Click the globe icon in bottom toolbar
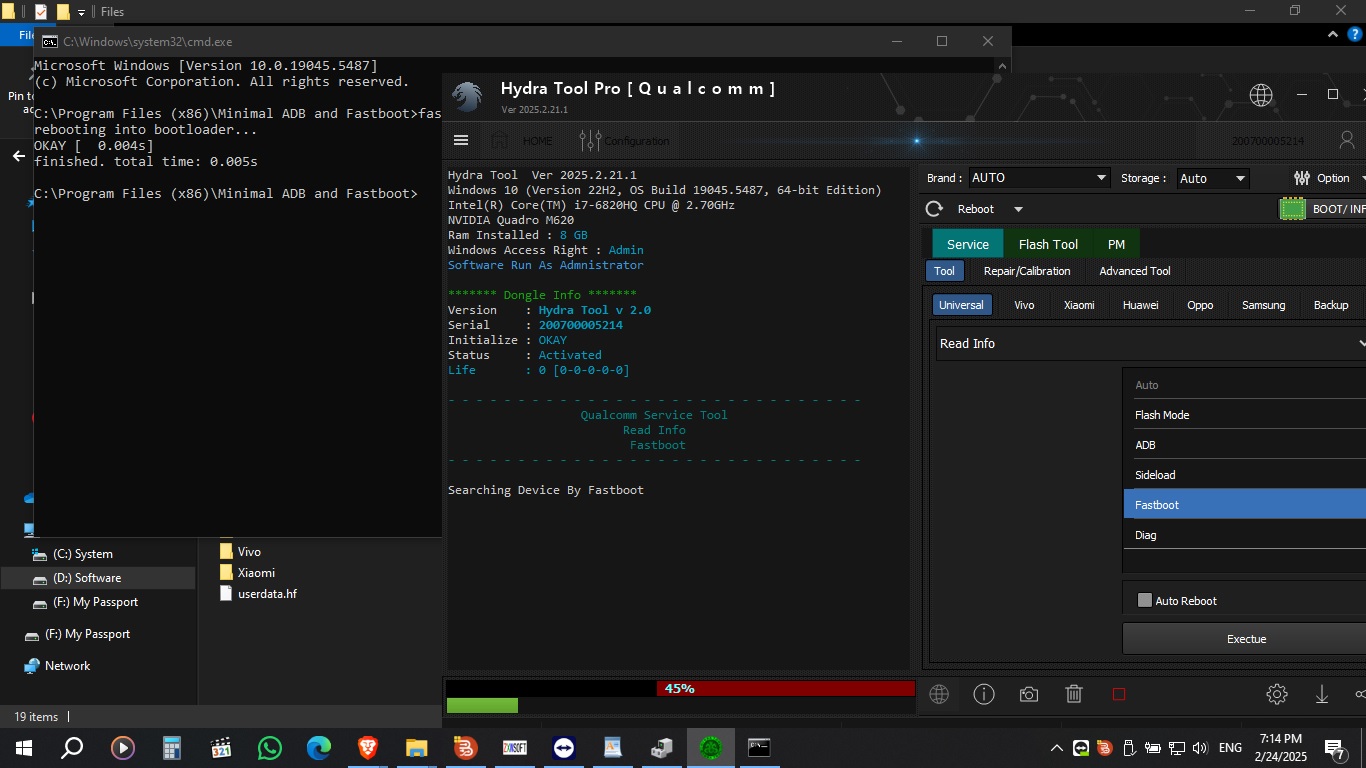 point(939,694)
